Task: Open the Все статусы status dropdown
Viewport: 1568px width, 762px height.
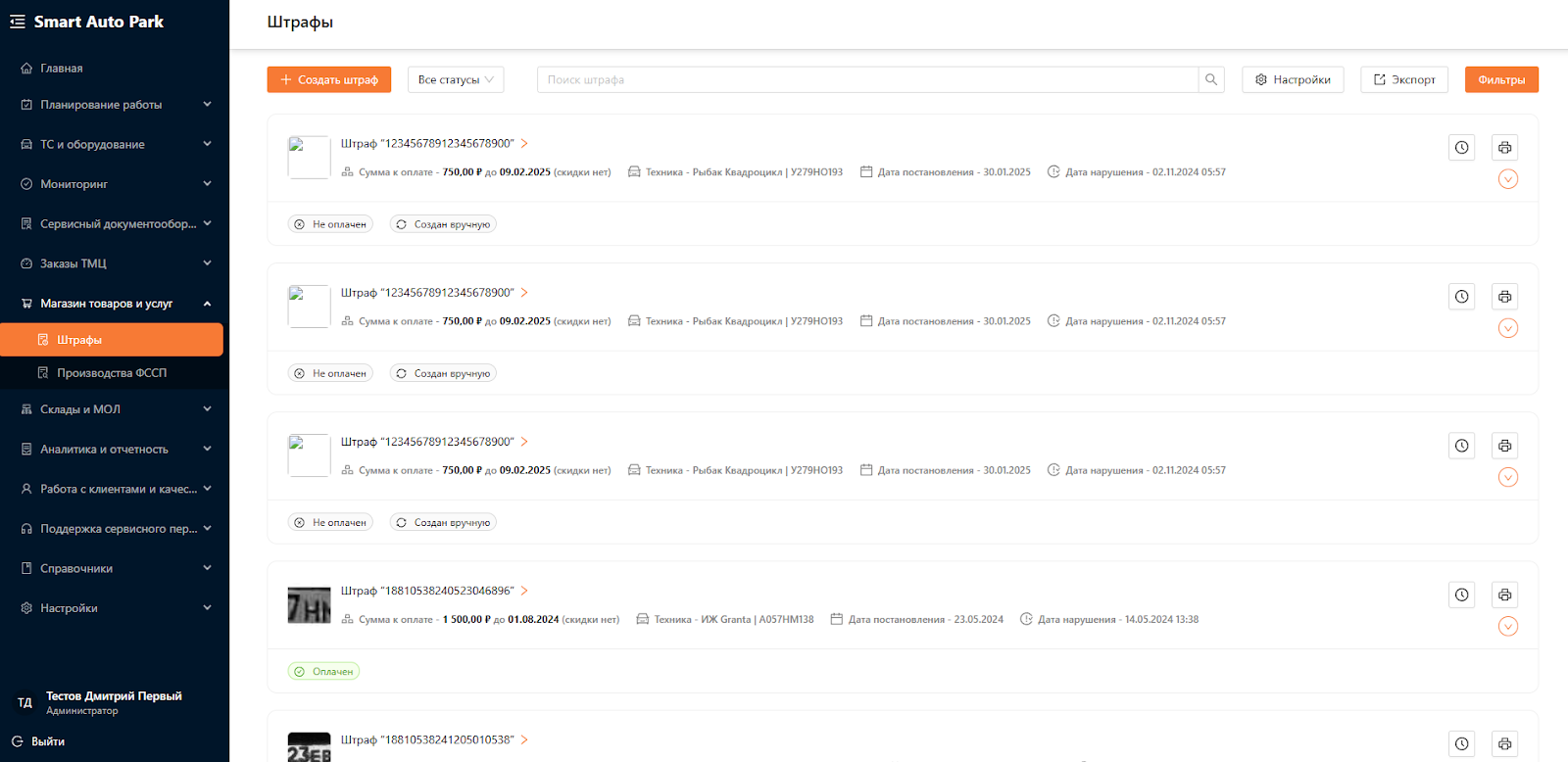Action: (456, 79)
